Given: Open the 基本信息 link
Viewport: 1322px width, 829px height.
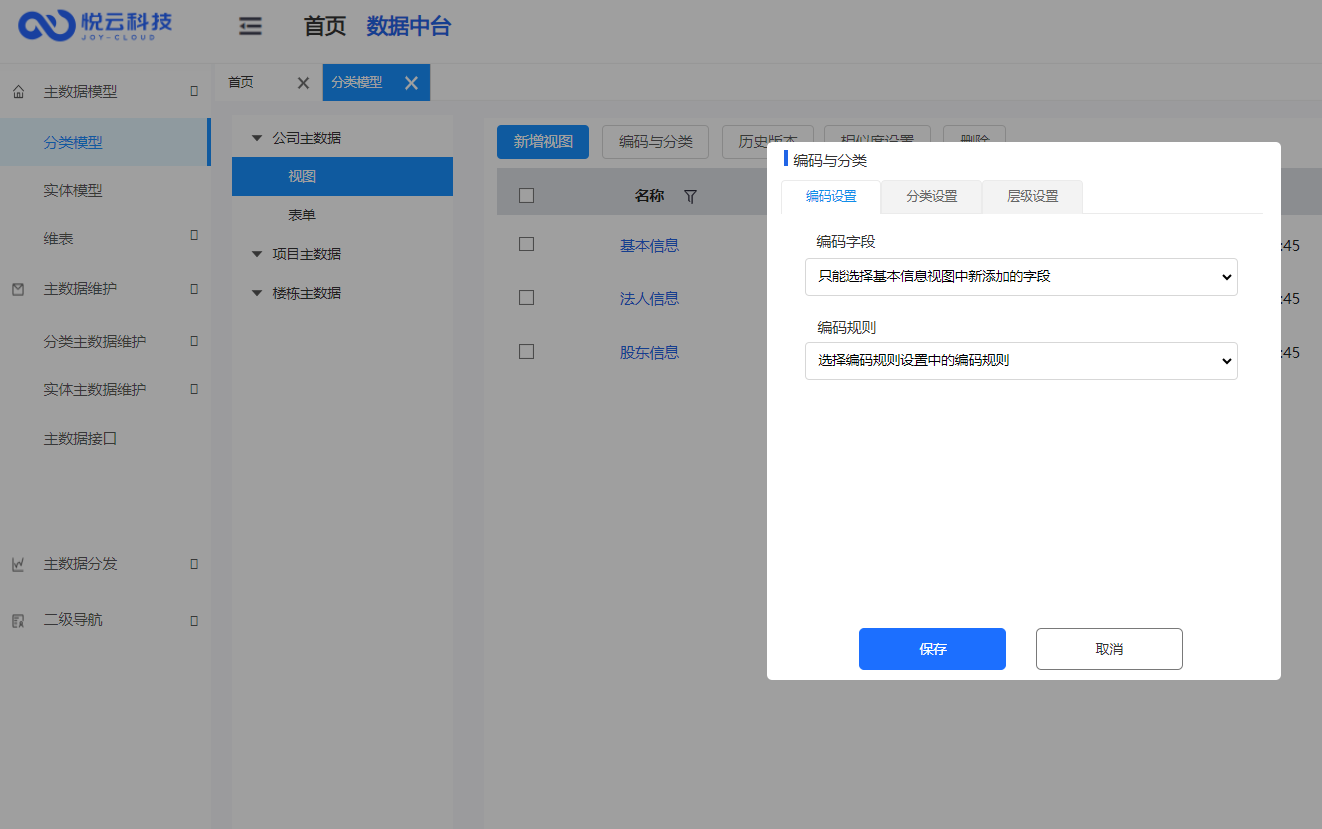Looking at the screenshot, I should tap(649, 245).
